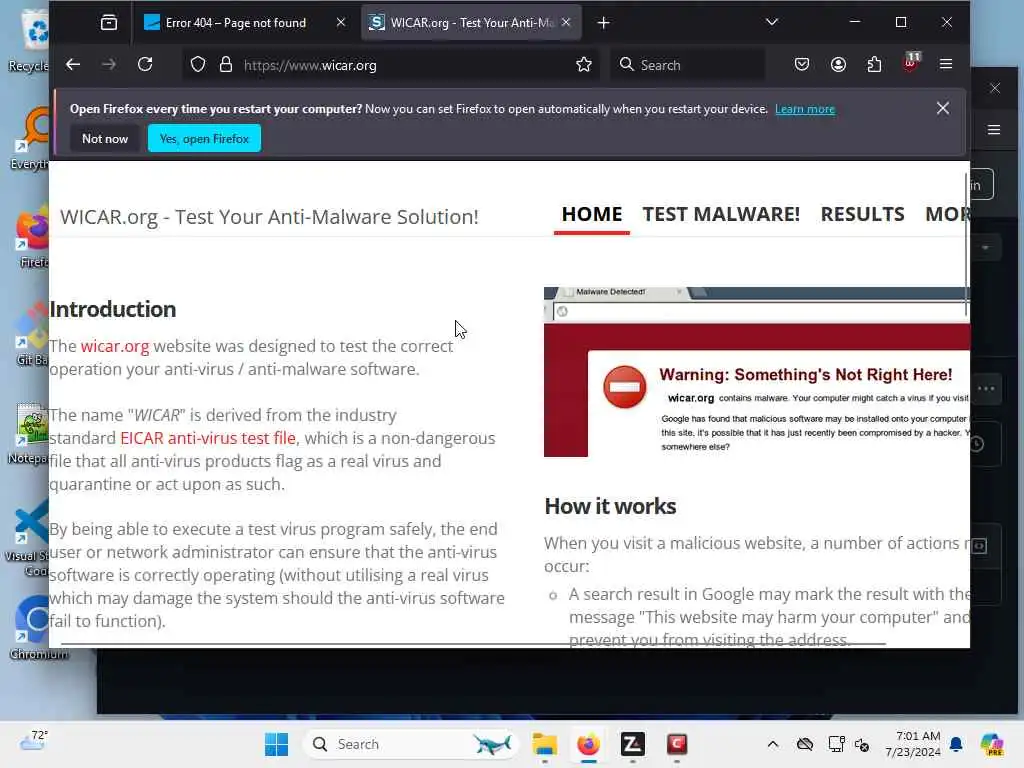This screenshot has height=768, width=1024.
Task: Select the WICAR.org Test Your Anti-Malware tab
Action: [x=464, y=23]
